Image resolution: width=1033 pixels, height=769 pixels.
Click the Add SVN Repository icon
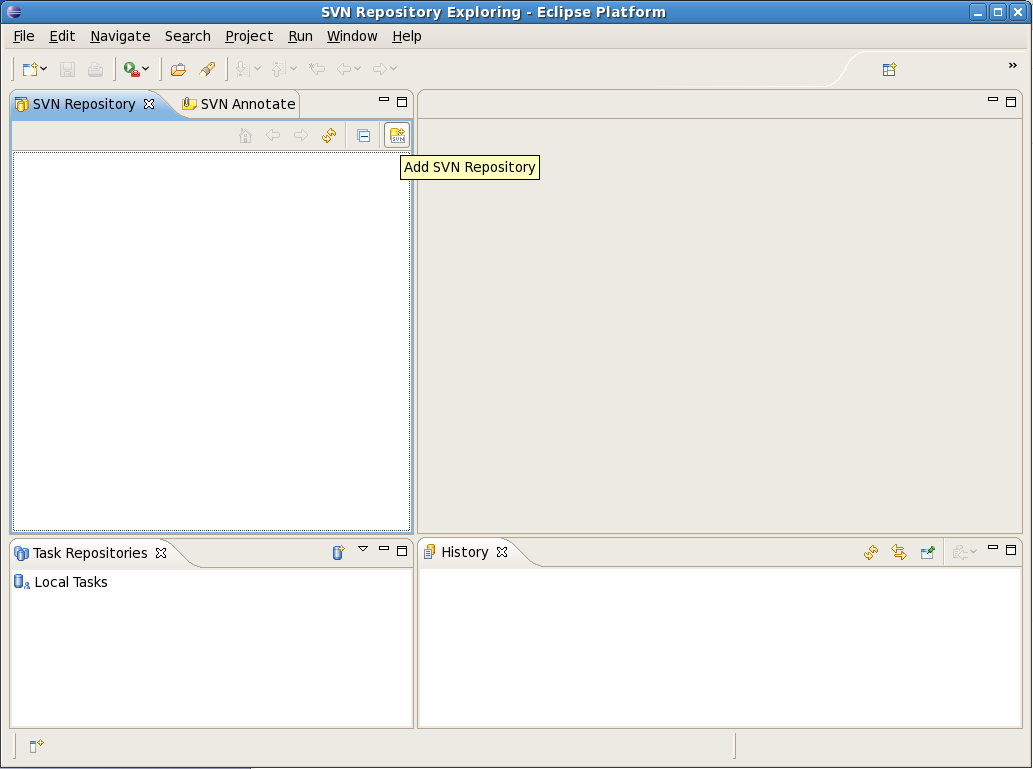[x=397, y=135]
